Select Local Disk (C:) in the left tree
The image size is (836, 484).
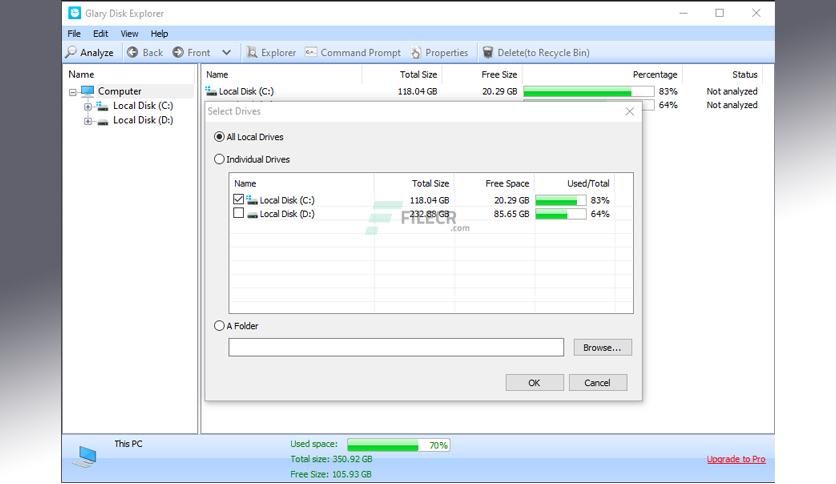tap(143, 106)
